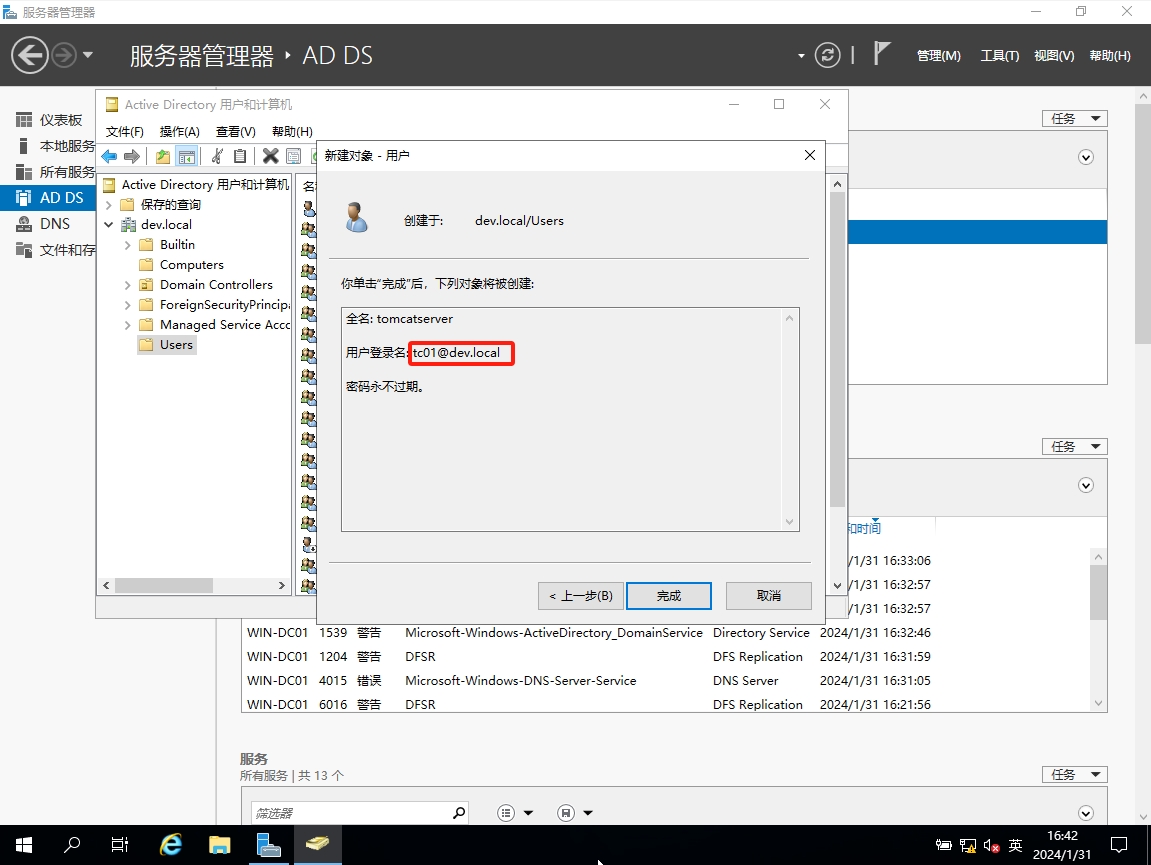
Task: Toggle the show/hide console tree icon
Action: tap(186, 156)
